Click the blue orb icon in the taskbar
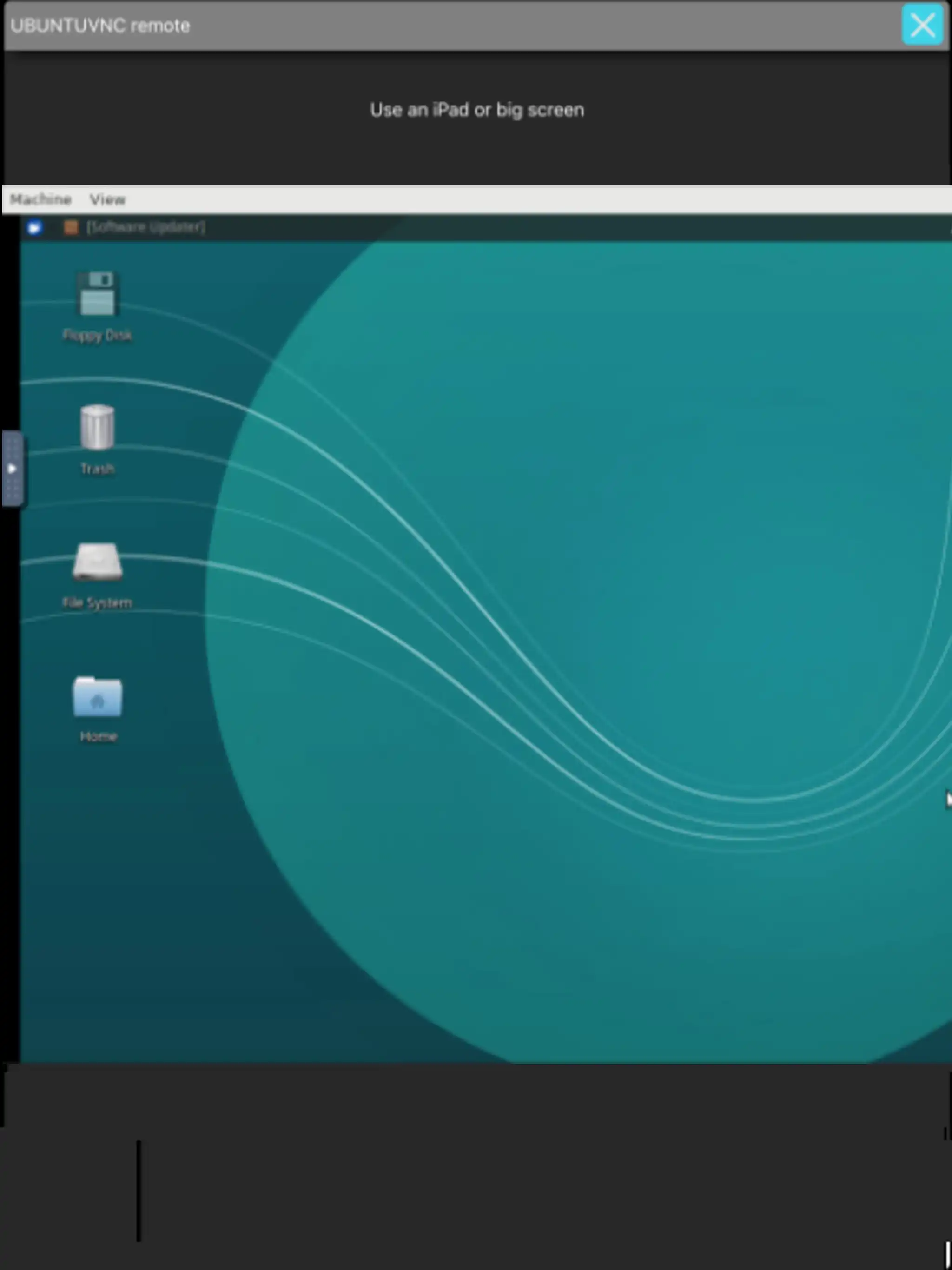952x1270 pixels. pyautogui.click(x=35, y=227)
